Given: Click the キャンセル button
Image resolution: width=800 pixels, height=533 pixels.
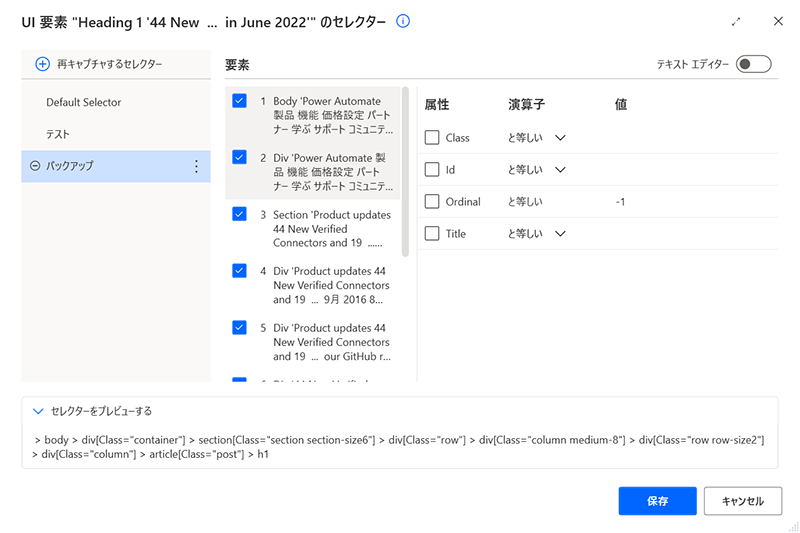Looking at the screenshot, I should tap(742, 501).
